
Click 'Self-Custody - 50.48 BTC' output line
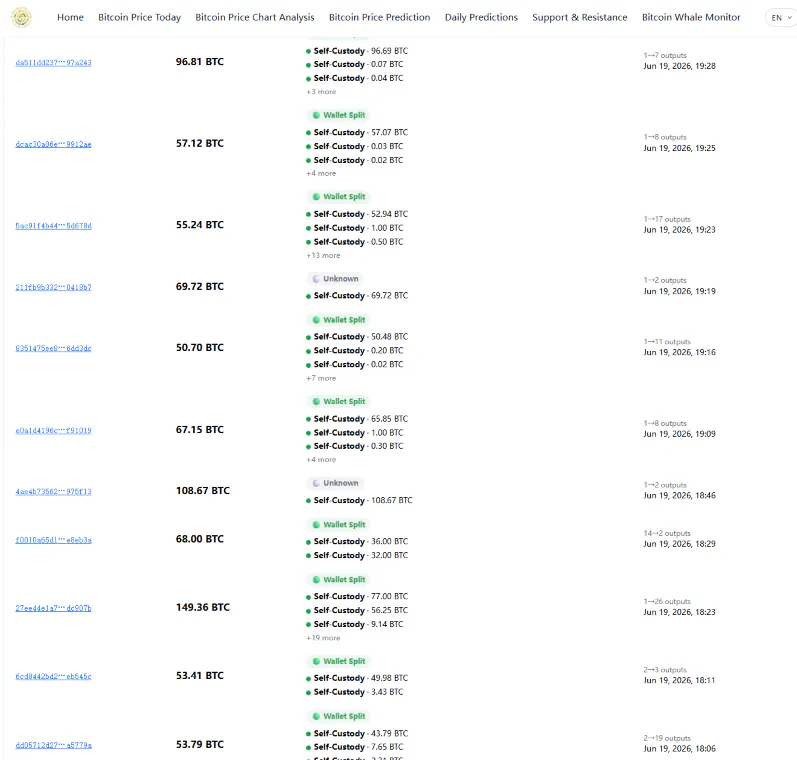point(357,337)
